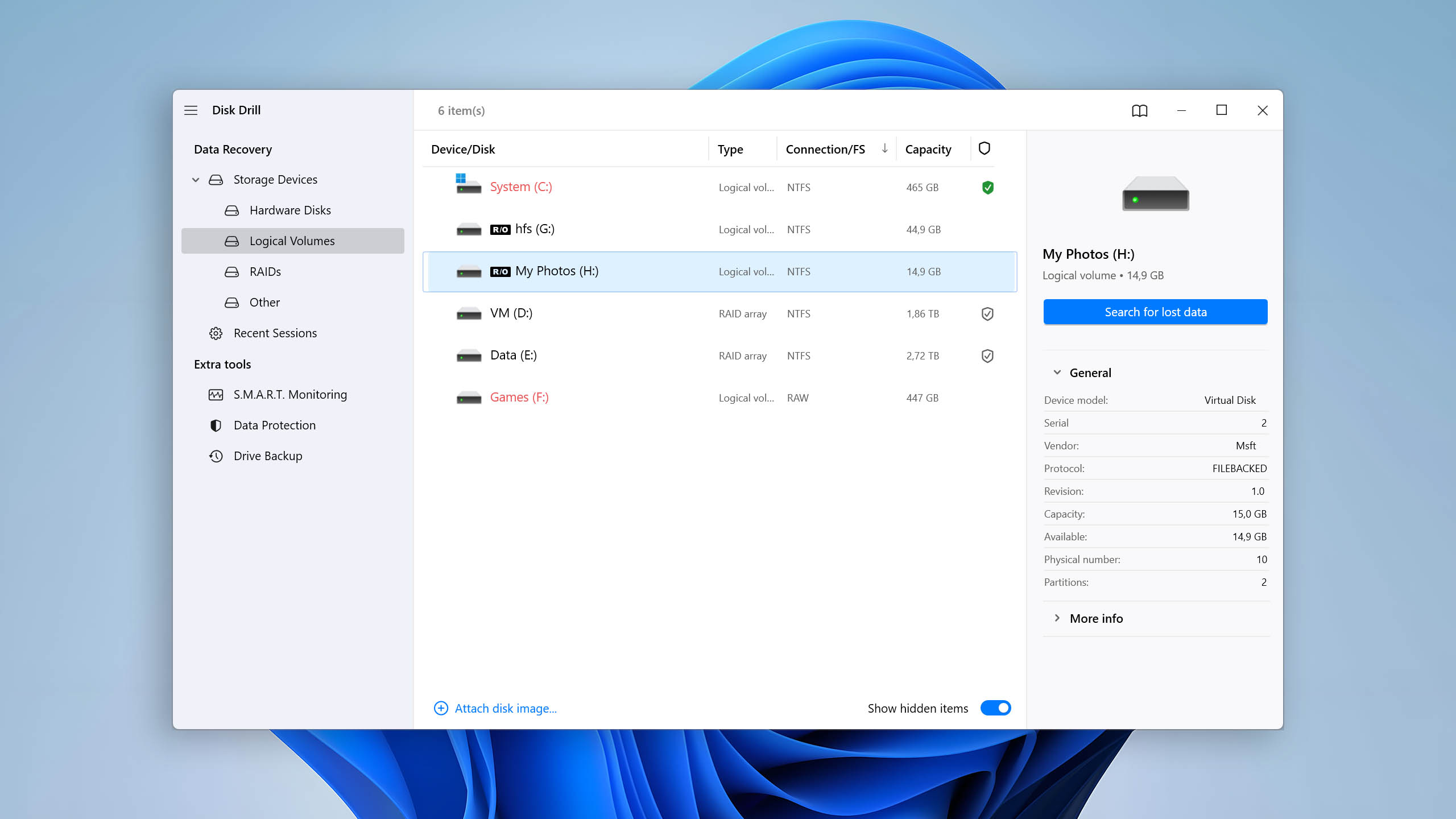
Task: Sort by Type column header
Action: pos(730,150)
